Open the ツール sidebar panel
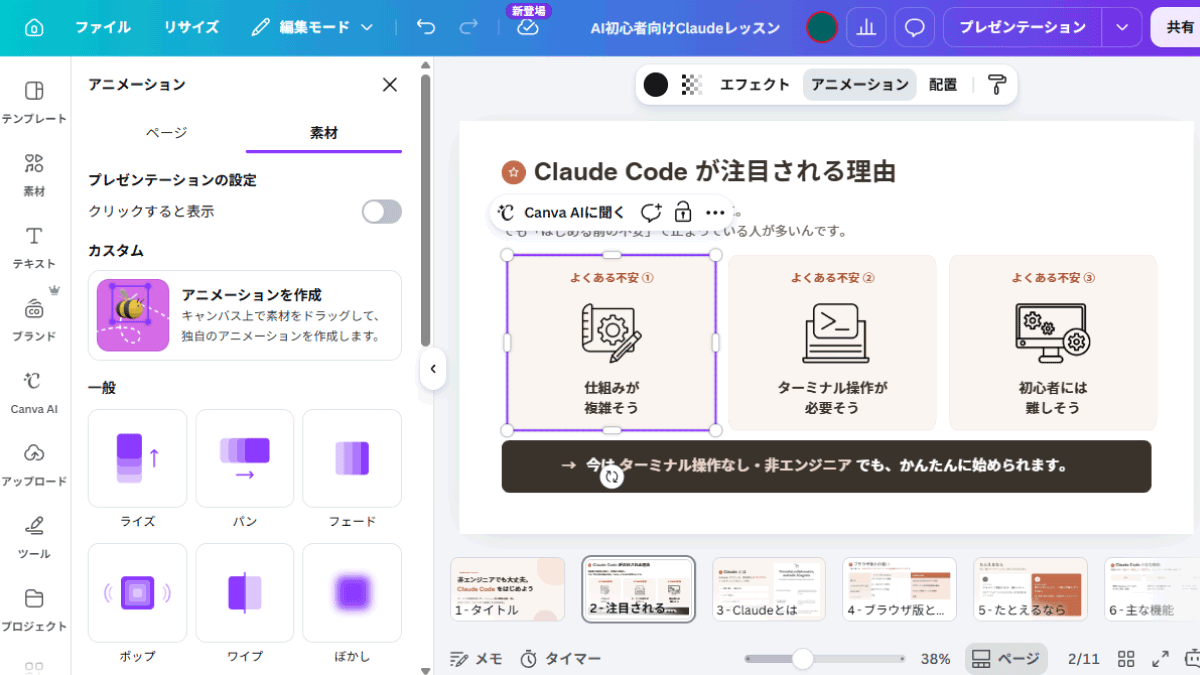 (34, 538)
